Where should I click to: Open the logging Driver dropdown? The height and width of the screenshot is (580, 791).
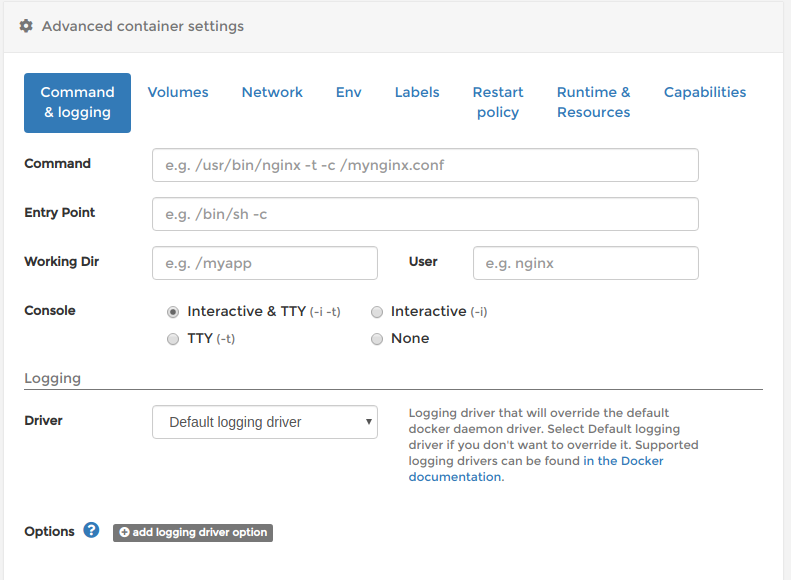point(265,422)
